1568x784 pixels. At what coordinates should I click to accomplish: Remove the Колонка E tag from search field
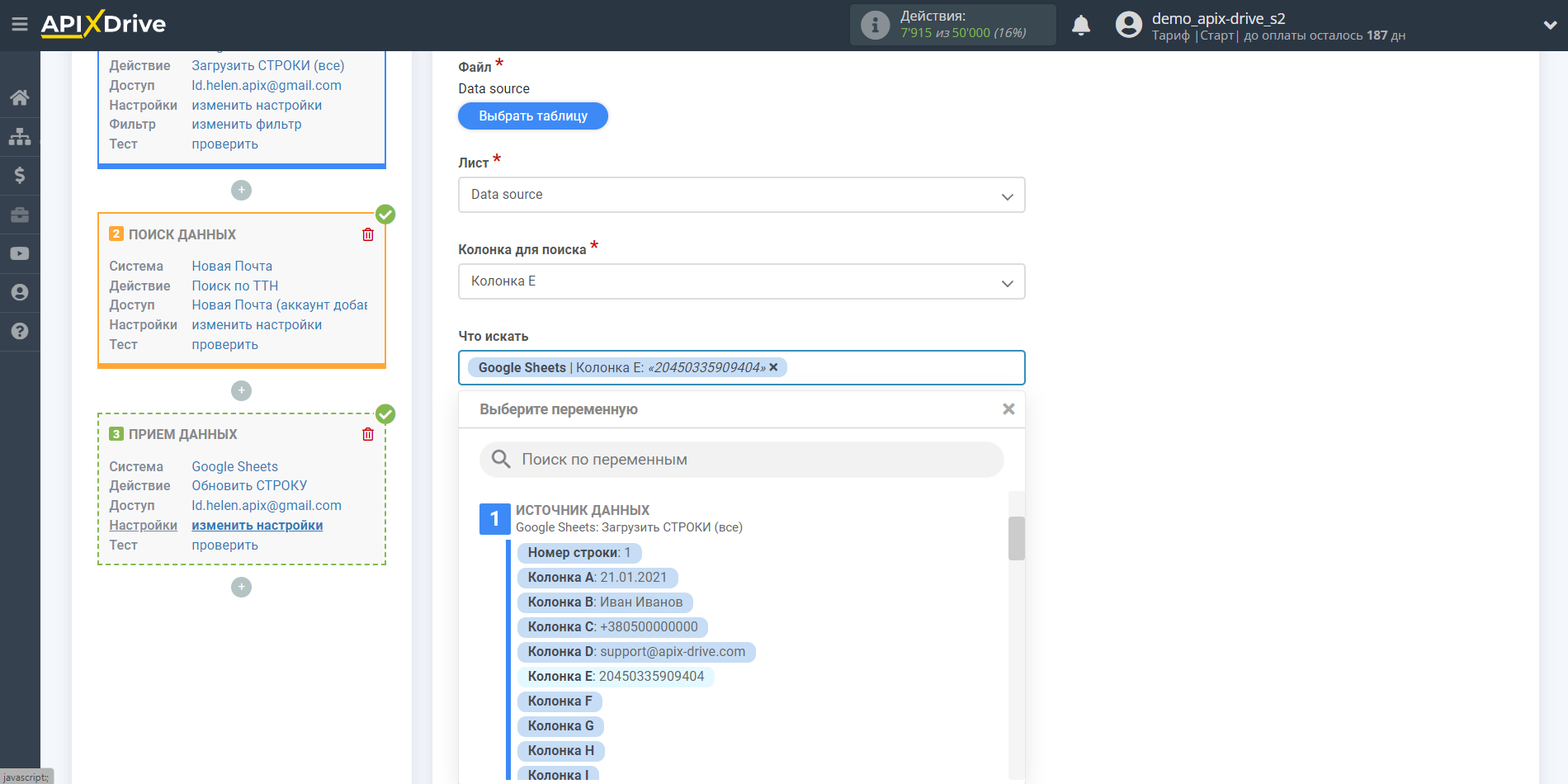pos(773,367)
